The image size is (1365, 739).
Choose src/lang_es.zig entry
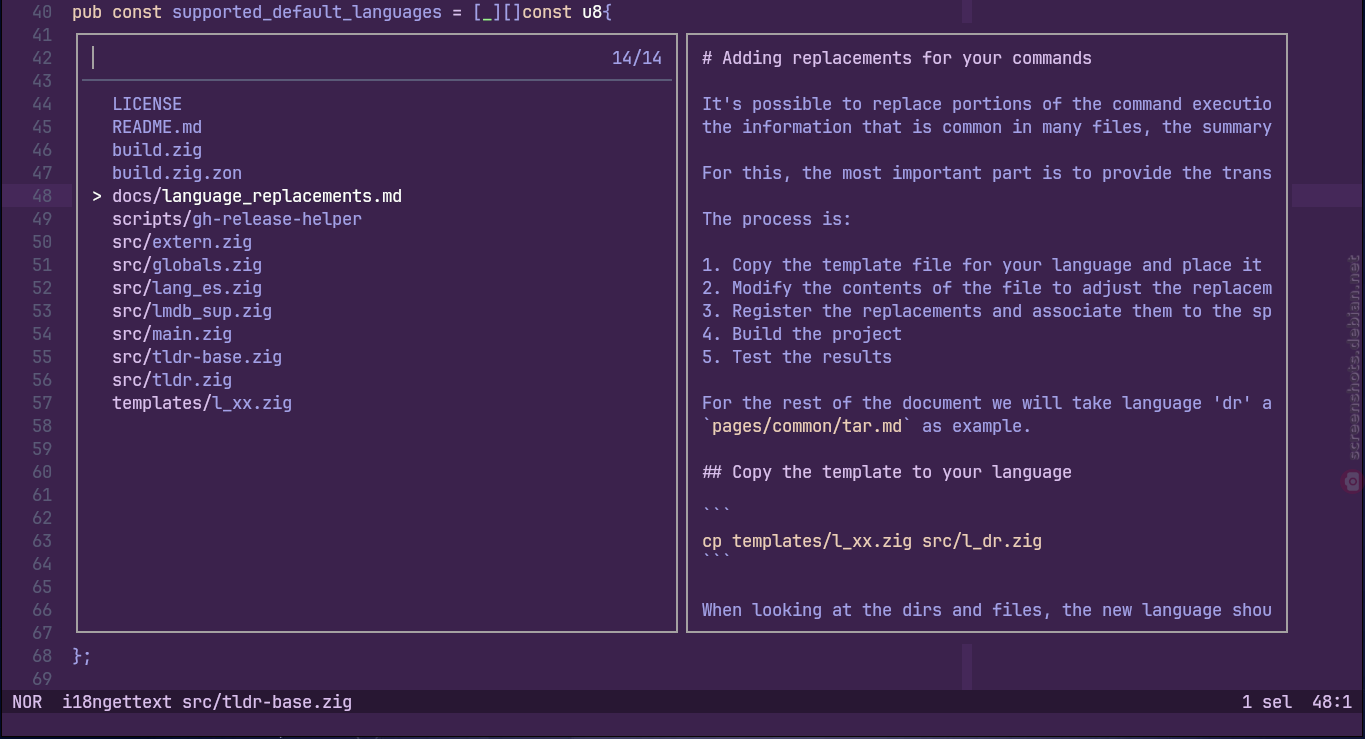point(187,288)
